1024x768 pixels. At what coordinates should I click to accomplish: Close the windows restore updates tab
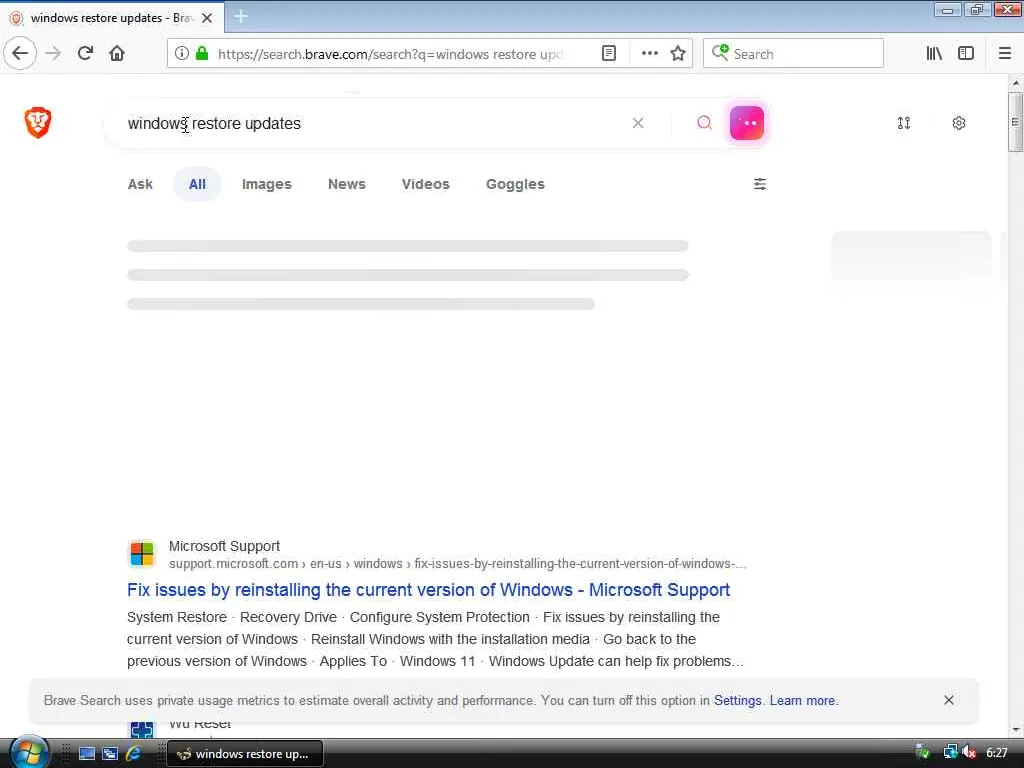[207, 18]
